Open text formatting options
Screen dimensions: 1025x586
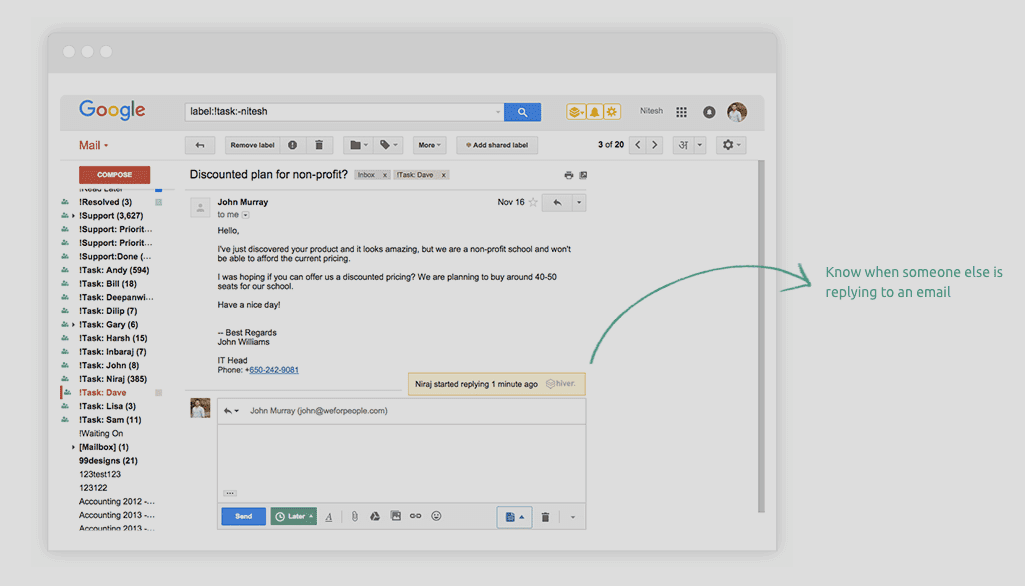pos(329,517)
